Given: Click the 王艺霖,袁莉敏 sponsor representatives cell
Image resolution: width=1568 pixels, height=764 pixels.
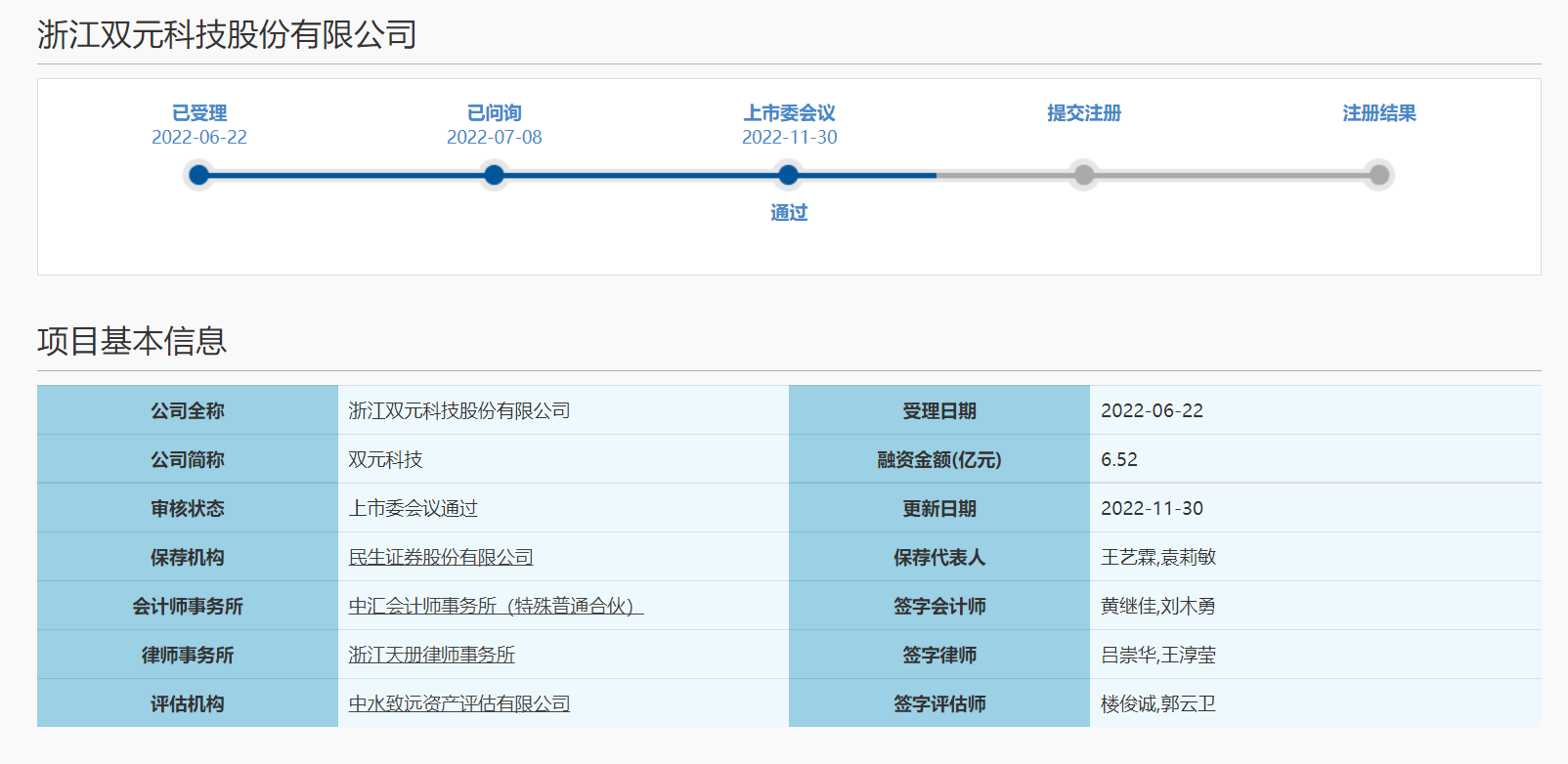Looking at the screenshot, I should pos(1157,557).
